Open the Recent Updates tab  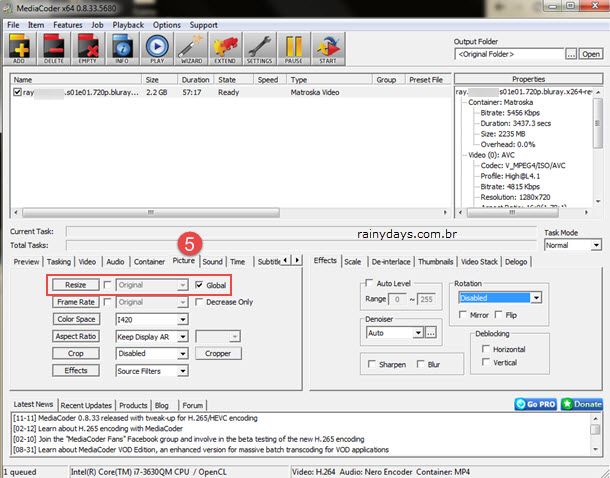[x=86, y=405]
